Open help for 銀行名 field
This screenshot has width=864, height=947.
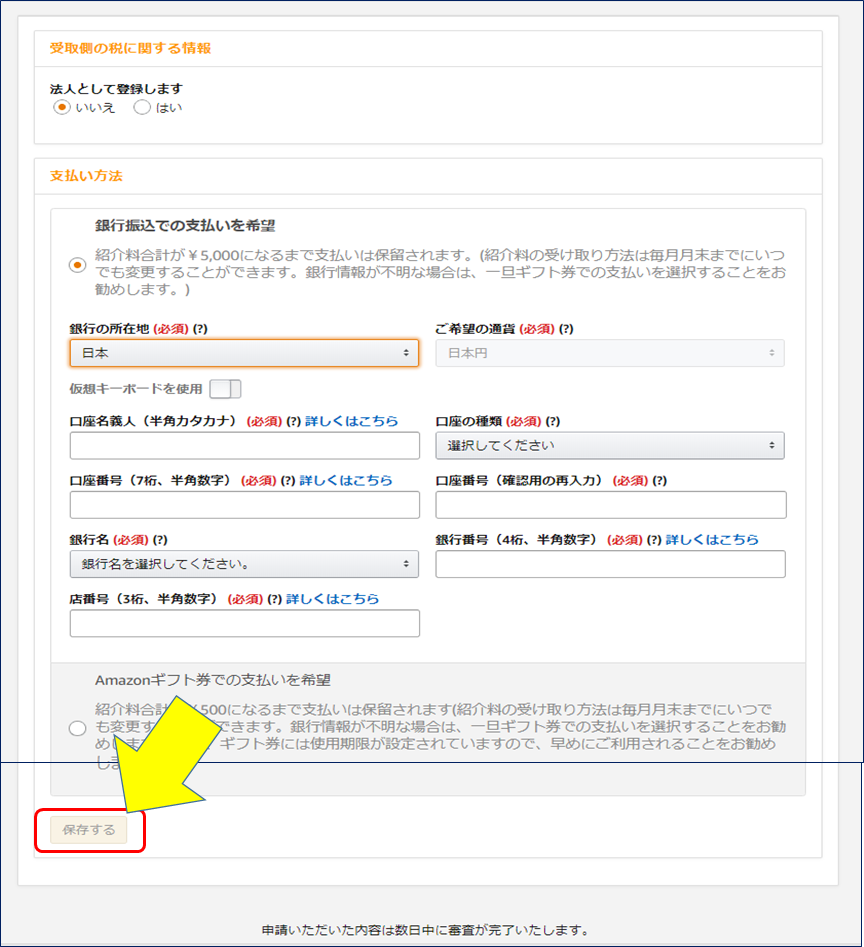[159, 539]
